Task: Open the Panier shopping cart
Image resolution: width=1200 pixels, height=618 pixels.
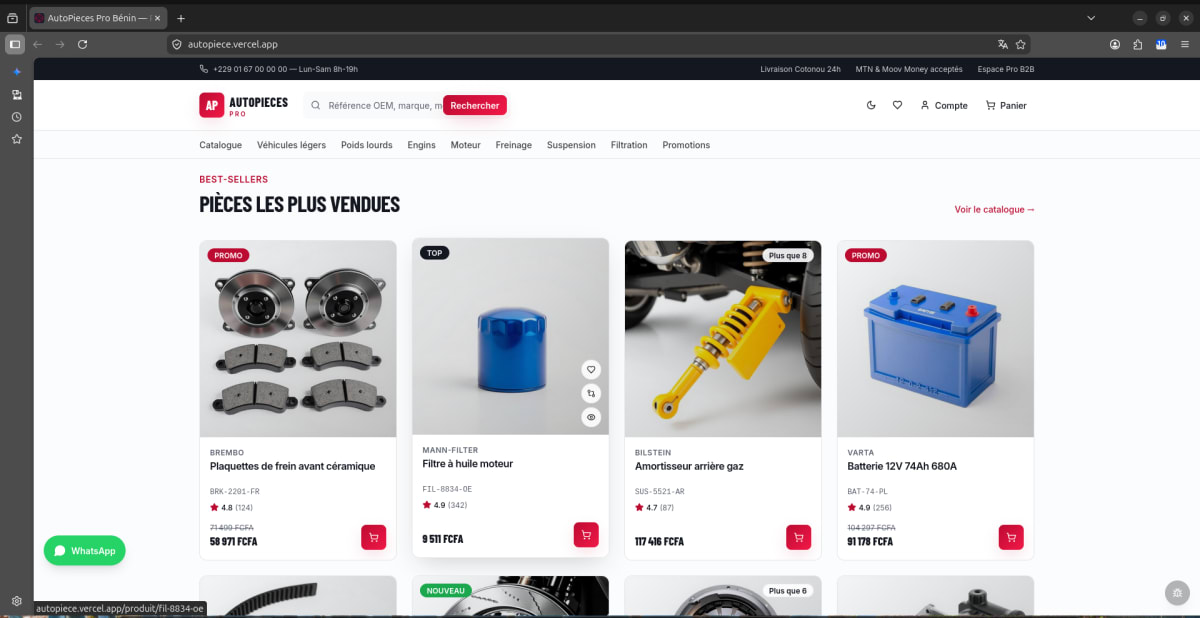Action: (x=1006, y=105)
